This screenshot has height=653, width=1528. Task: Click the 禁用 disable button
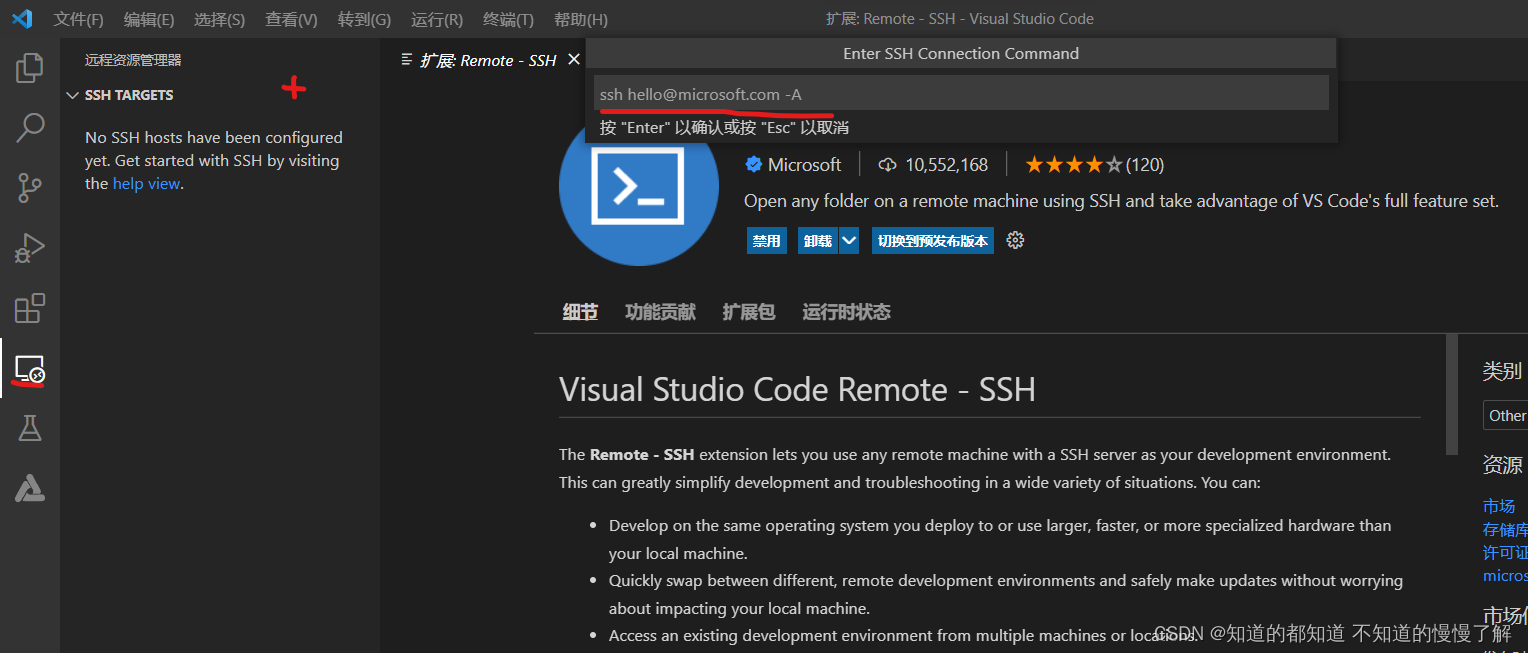click(766, 241)
